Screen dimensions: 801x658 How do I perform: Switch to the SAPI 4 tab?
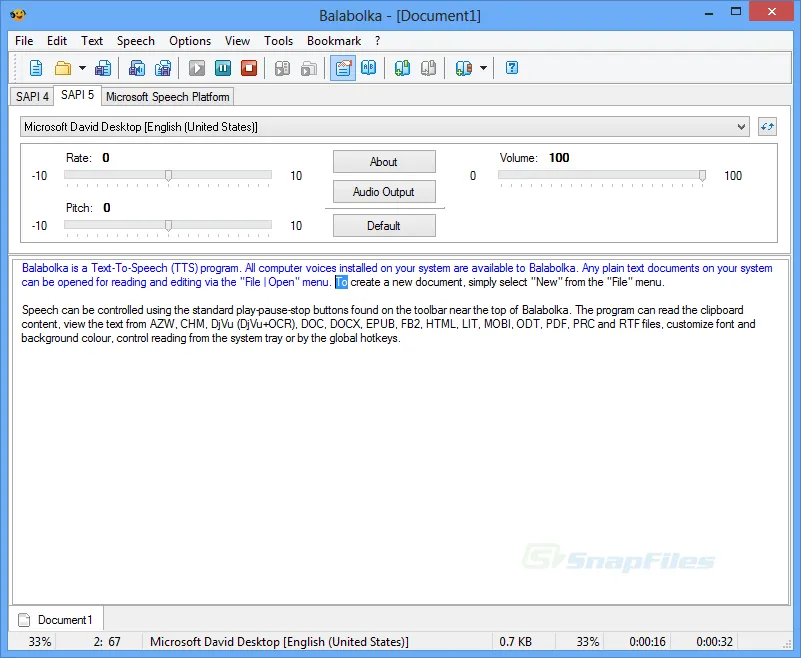click(x=32, y=97)
